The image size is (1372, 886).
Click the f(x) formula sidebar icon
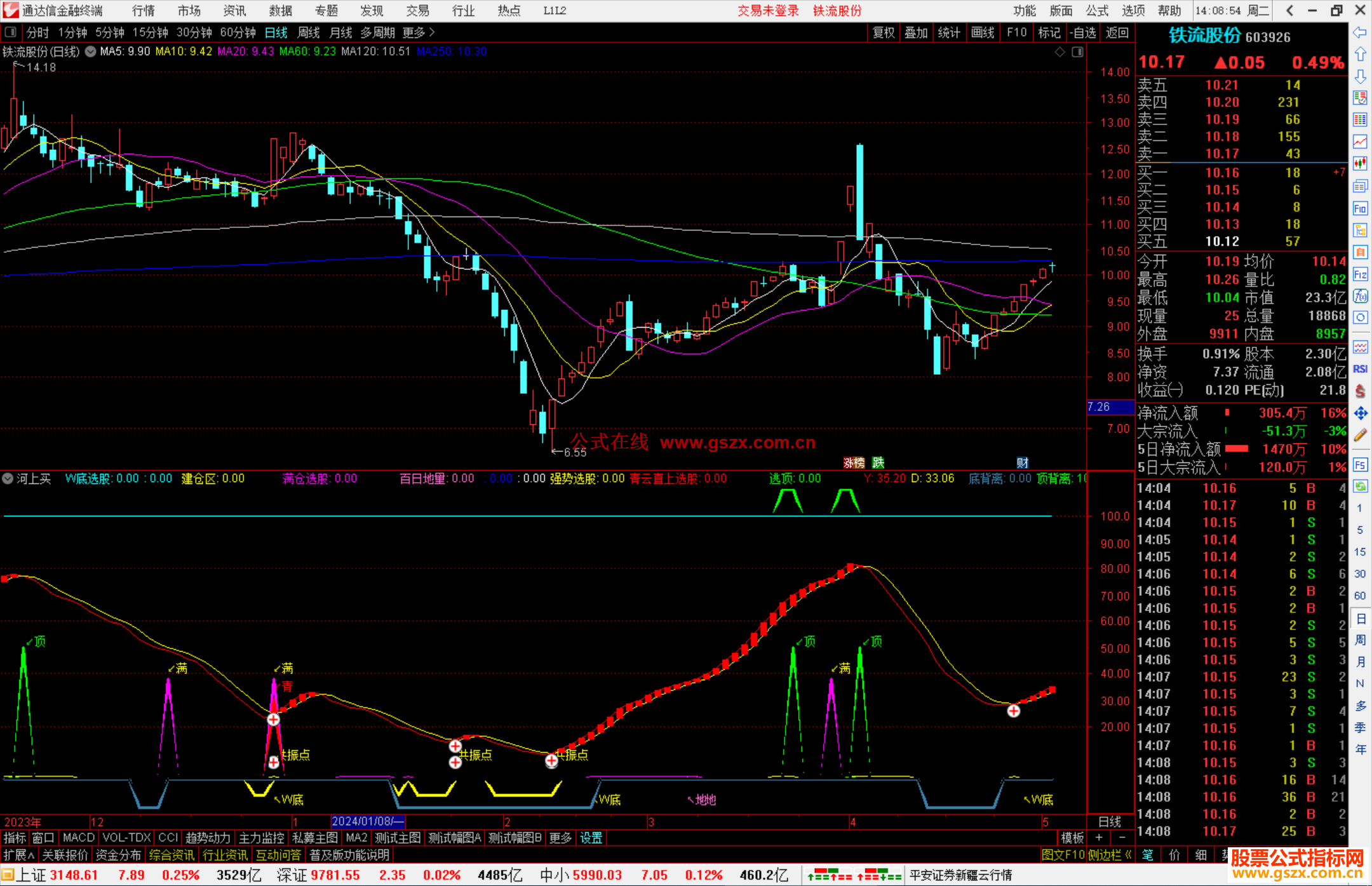pyautogui.click(x=1360, y=296)
